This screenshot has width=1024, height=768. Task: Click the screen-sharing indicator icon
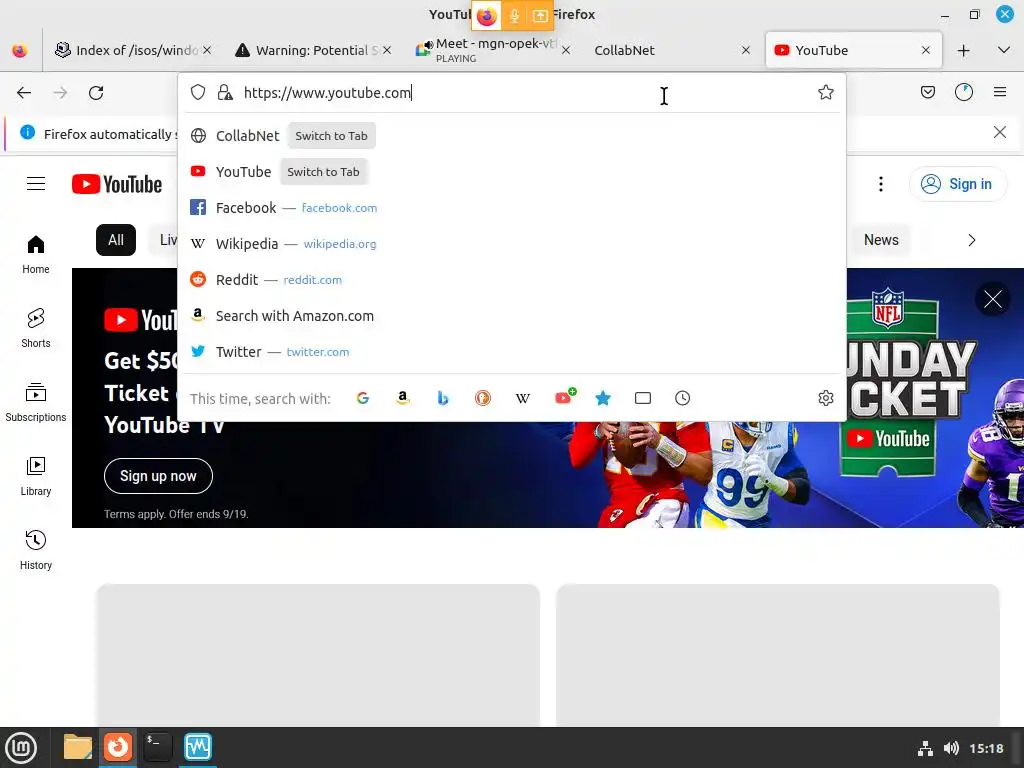(540, 16)
